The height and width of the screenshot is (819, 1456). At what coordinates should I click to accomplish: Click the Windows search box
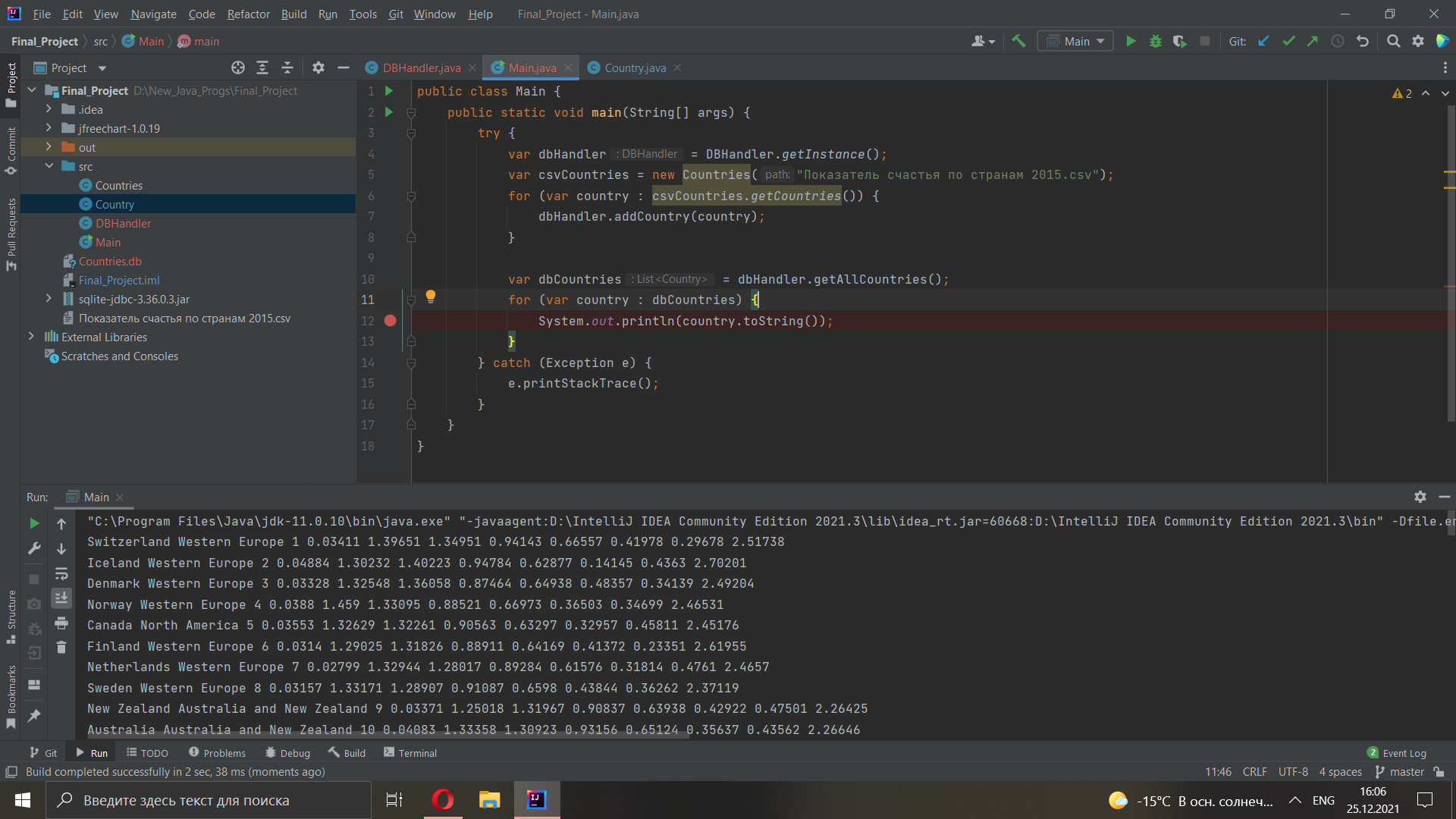(209, 800)
